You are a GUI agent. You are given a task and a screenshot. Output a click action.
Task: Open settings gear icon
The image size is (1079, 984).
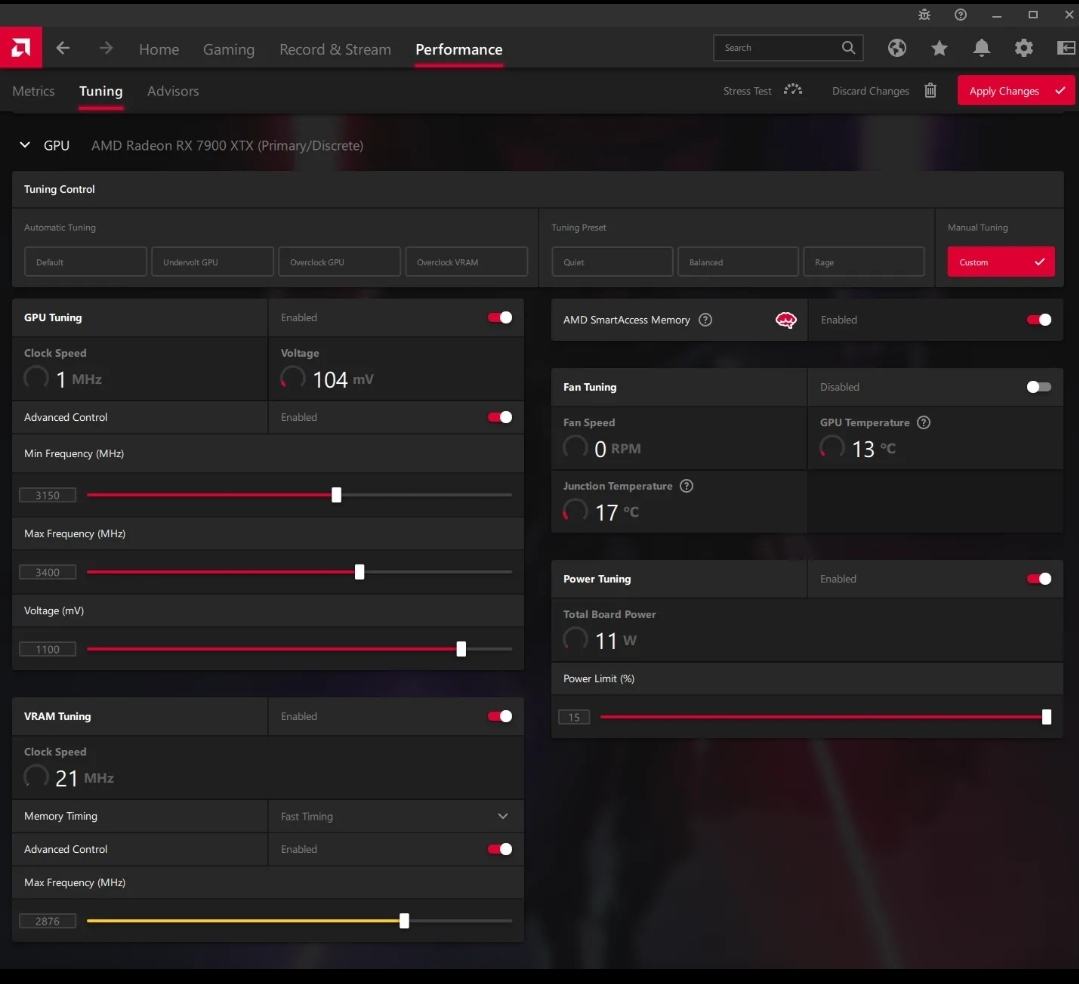click(1024, 47)
